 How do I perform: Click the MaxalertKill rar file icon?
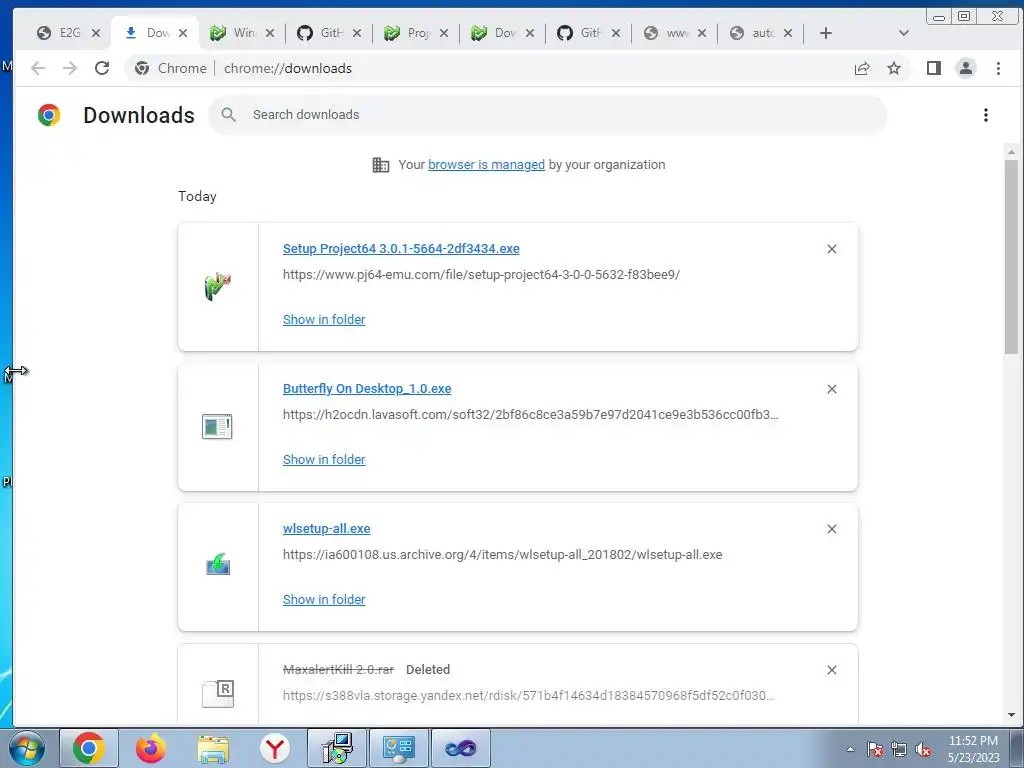click(x=218, y=694)
